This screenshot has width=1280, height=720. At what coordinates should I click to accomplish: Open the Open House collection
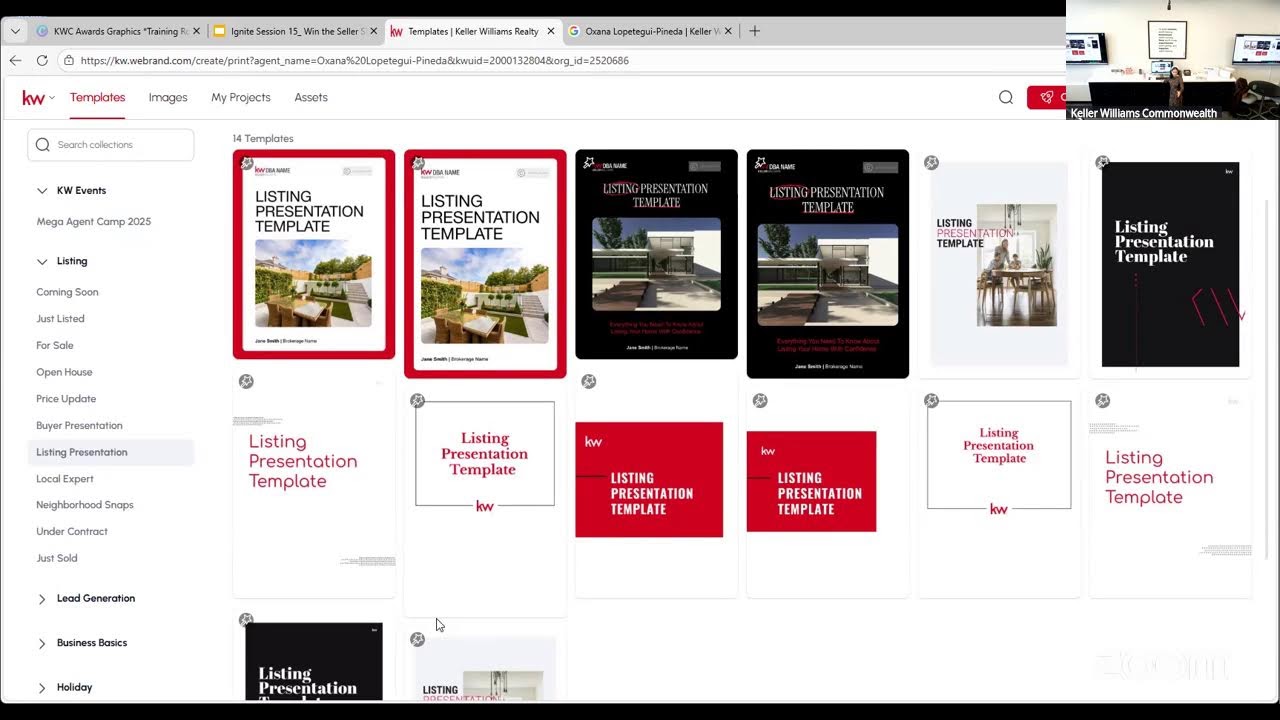tap(64, 372)
